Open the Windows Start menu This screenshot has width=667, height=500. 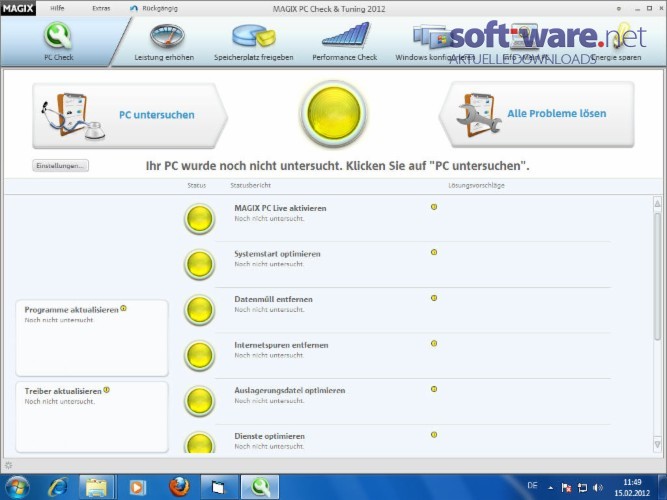[x=16, y=487]
